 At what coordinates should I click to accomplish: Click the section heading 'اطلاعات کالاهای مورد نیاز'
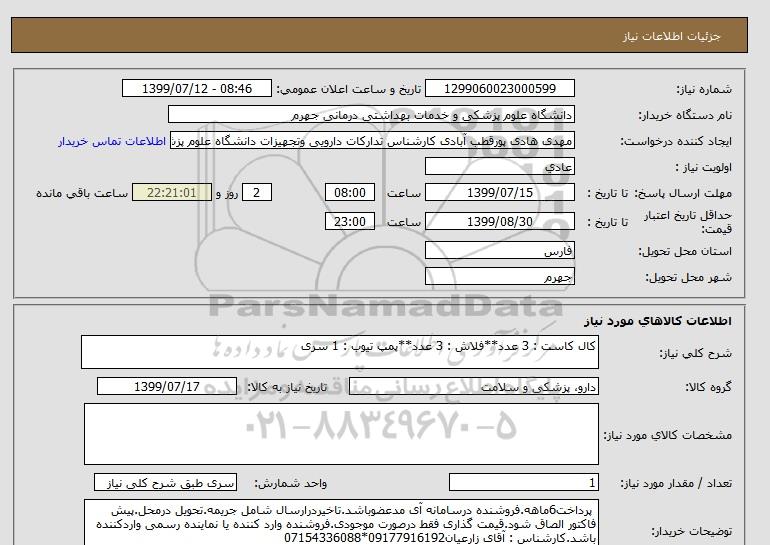(x=658, y=321)
